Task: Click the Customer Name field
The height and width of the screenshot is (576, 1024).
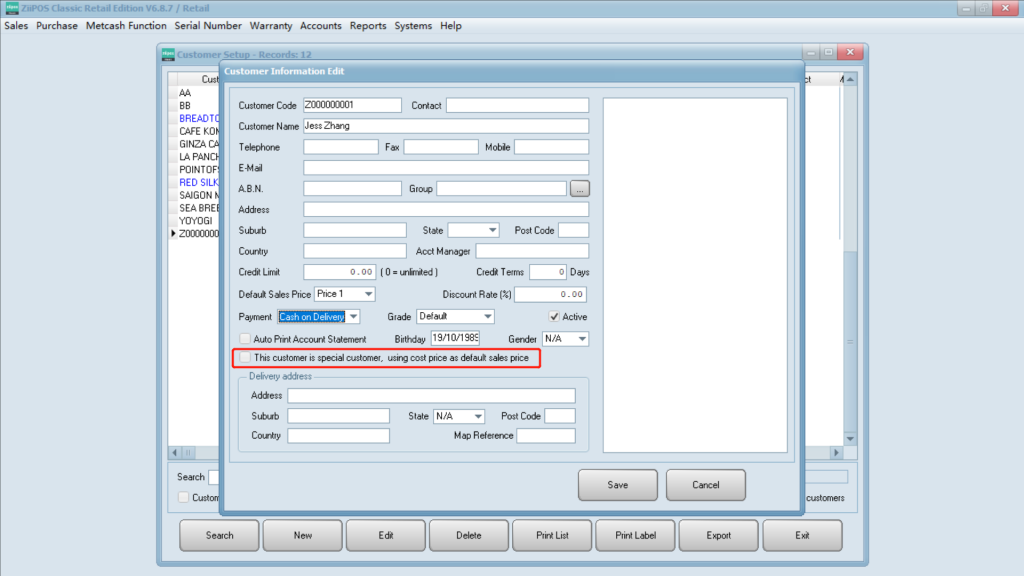Action: pyautogui.click(x=445, y=126)
